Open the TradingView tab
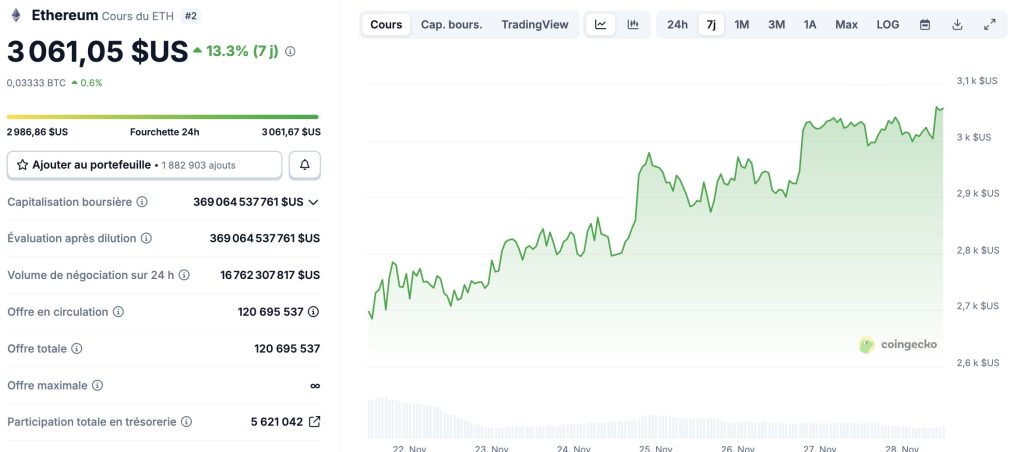Screen dimensions: 1024x452 point(534,25)
